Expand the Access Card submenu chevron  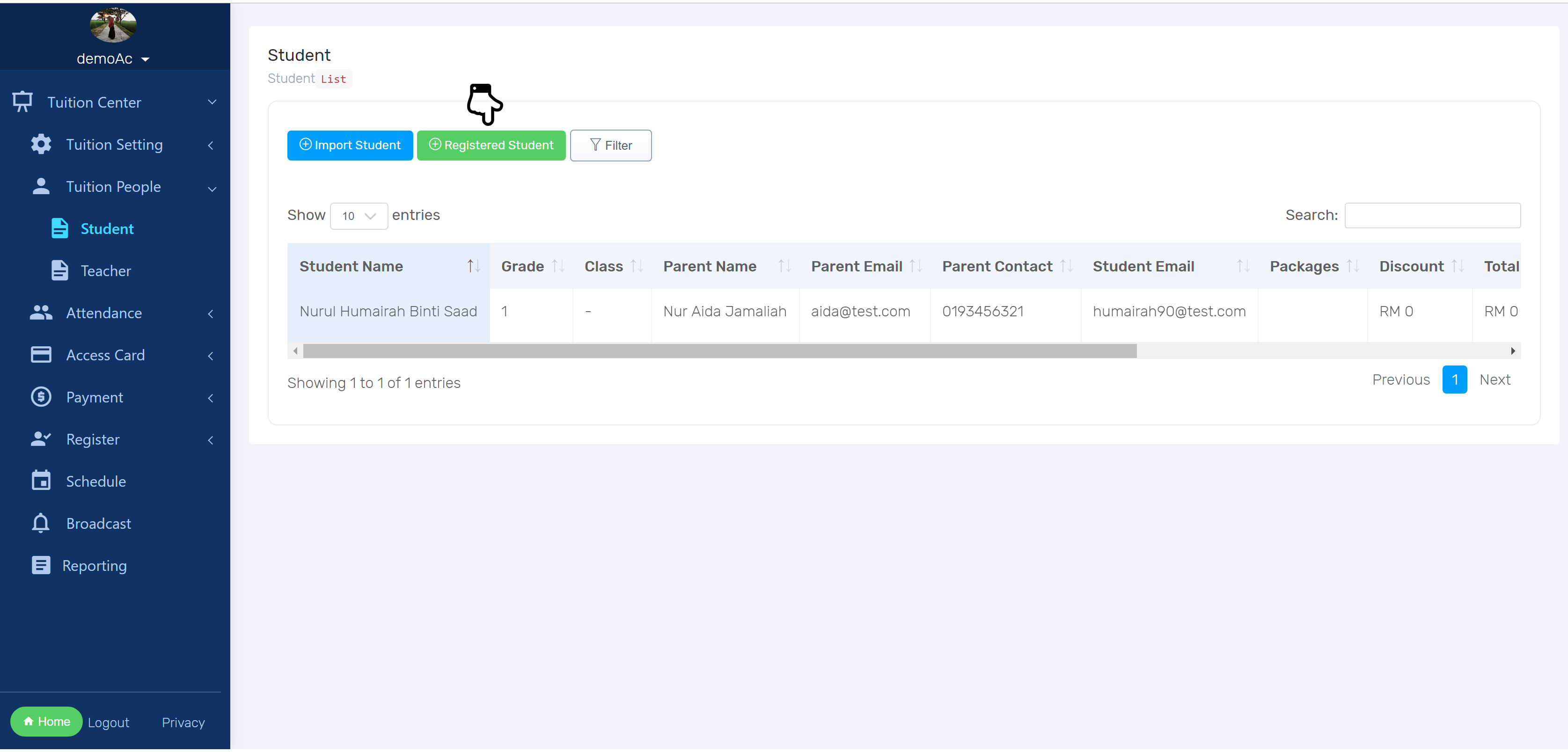pos(211,355)
